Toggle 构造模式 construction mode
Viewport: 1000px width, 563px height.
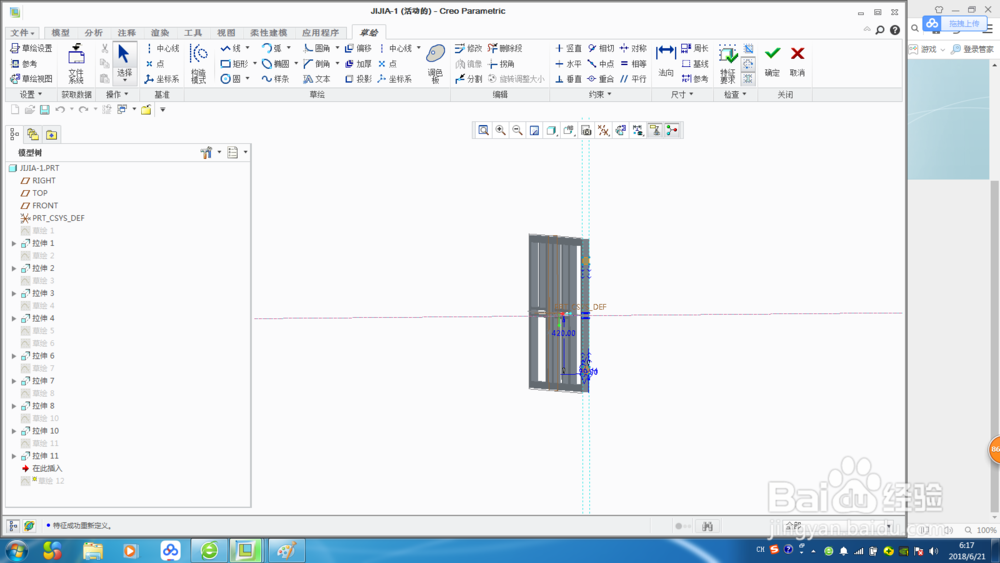198,64
